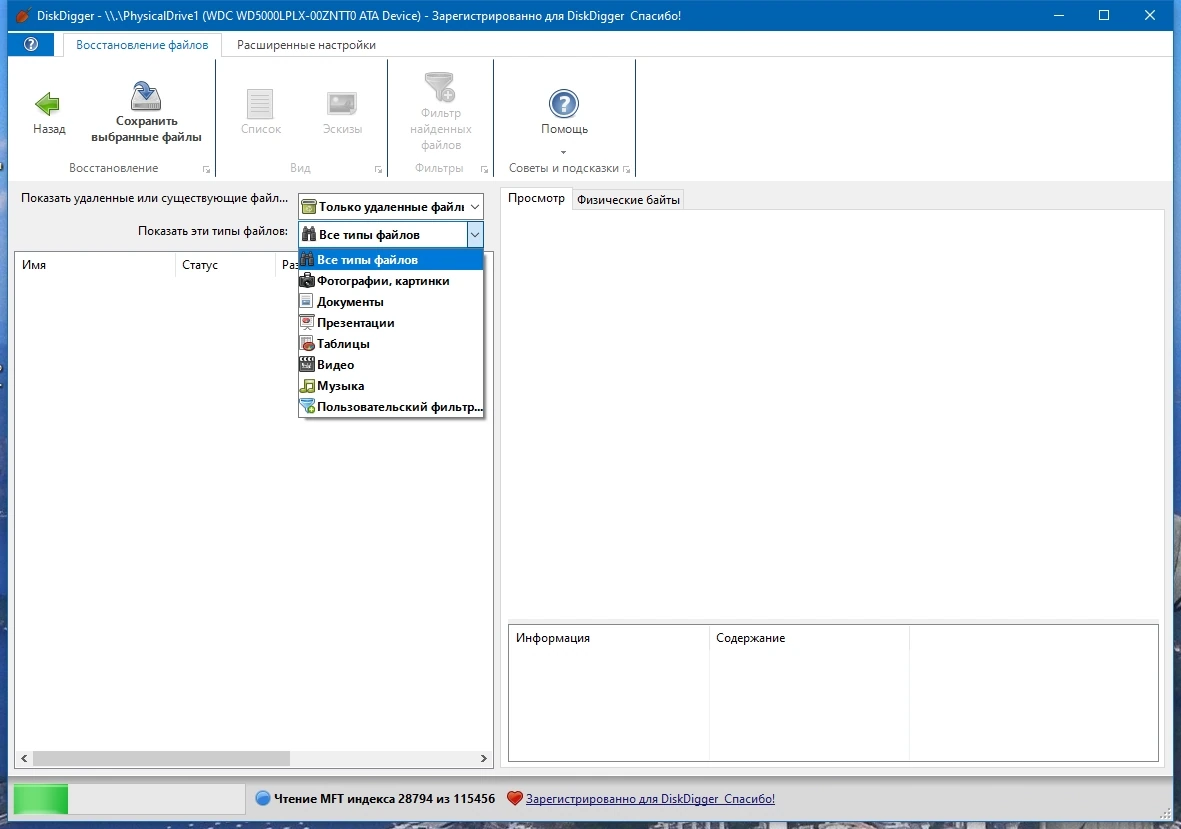Switch to Эскизы thumbnails view
Screen dimensions: 1181x829
[342, 113]
